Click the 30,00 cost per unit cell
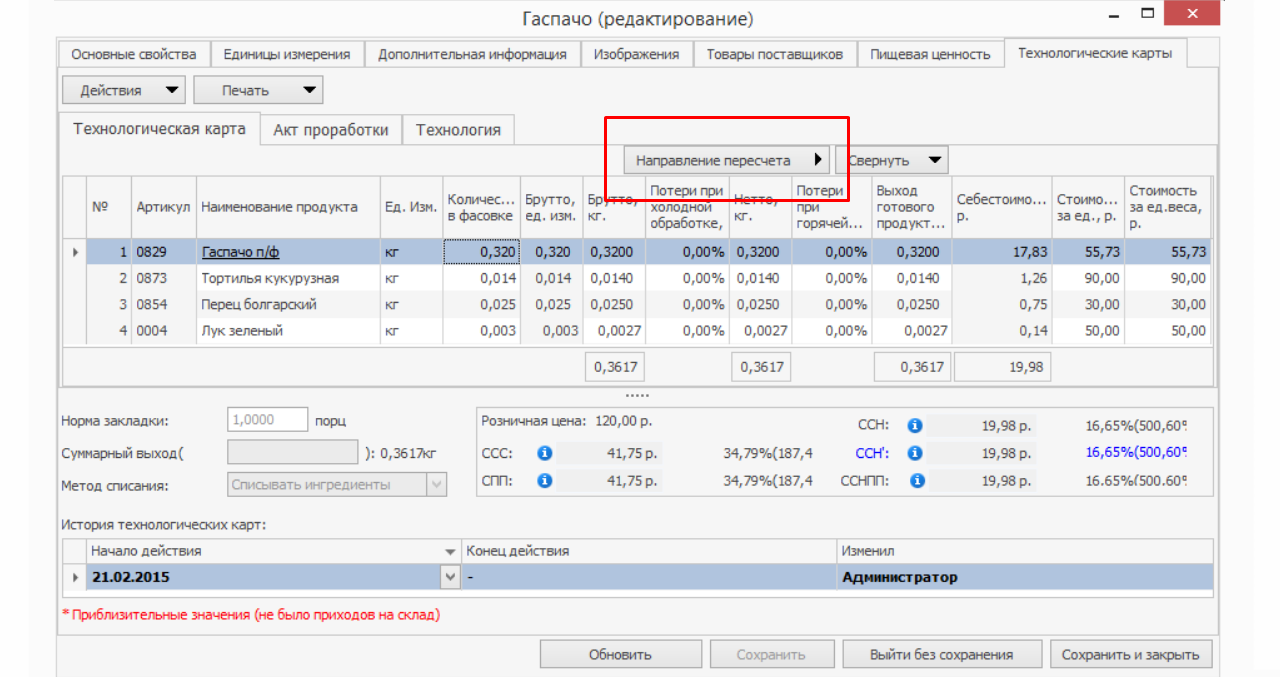 point(1088,304)
